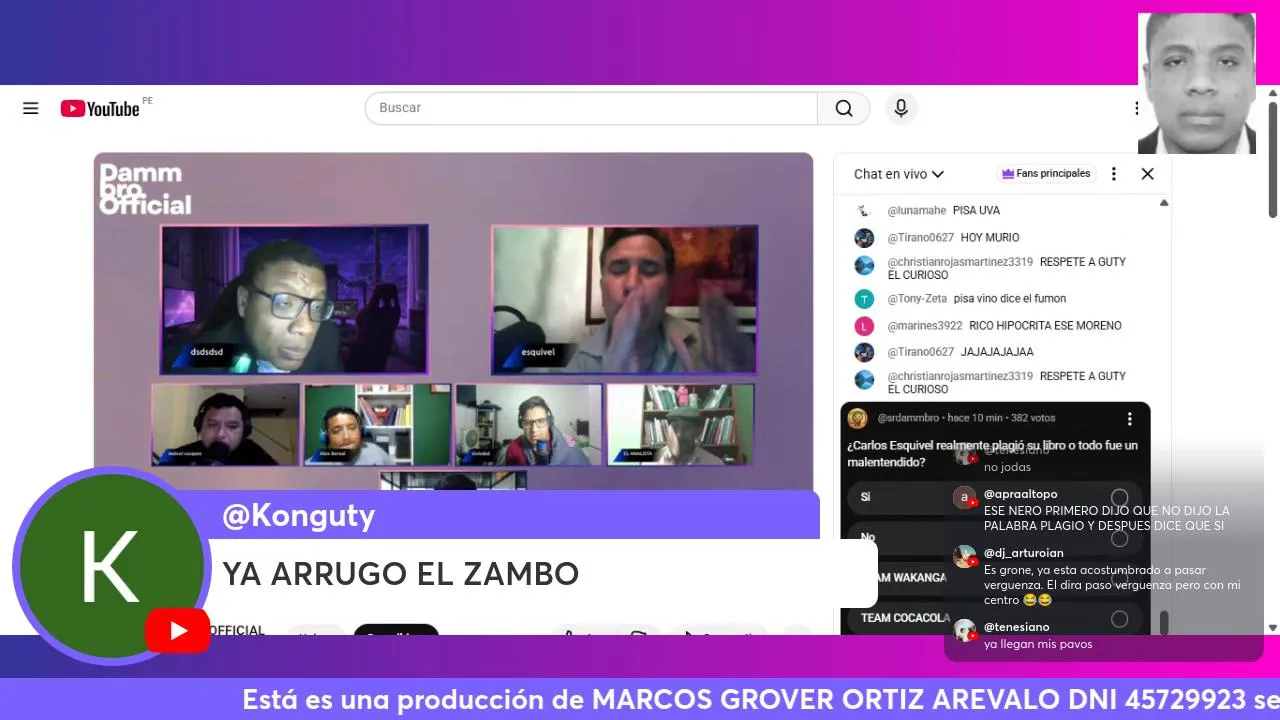
Task: Select the No poll option
Action: 995,538
